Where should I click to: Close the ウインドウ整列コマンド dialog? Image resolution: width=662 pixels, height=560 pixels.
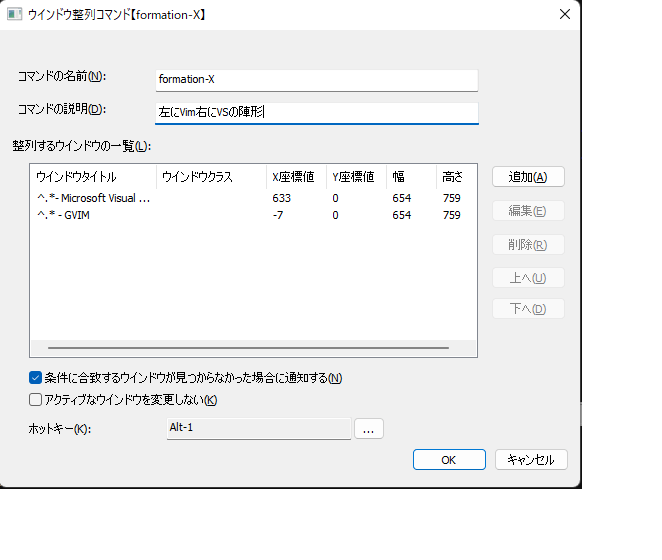coord(564,14)
